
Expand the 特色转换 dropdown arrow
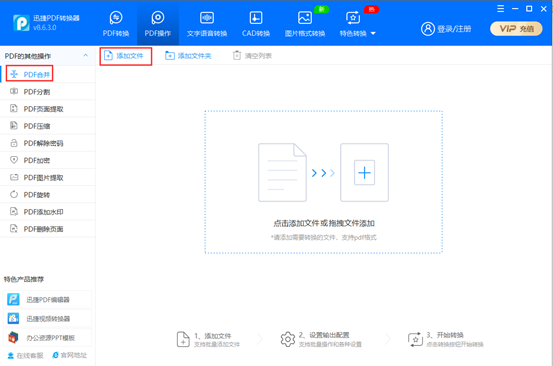373,33
